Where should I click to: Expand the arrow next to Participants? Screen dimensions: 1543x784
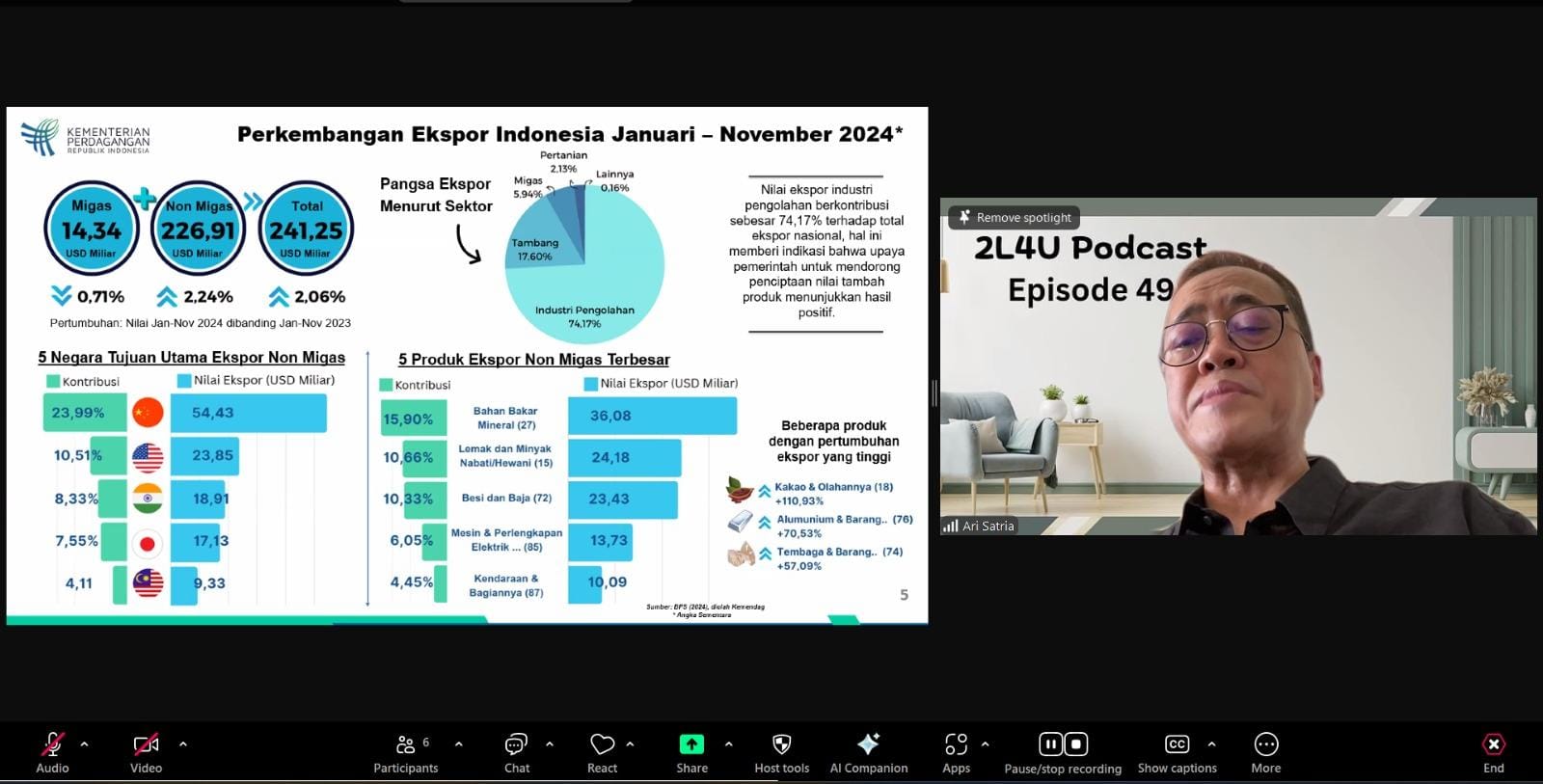pos(458,744)
